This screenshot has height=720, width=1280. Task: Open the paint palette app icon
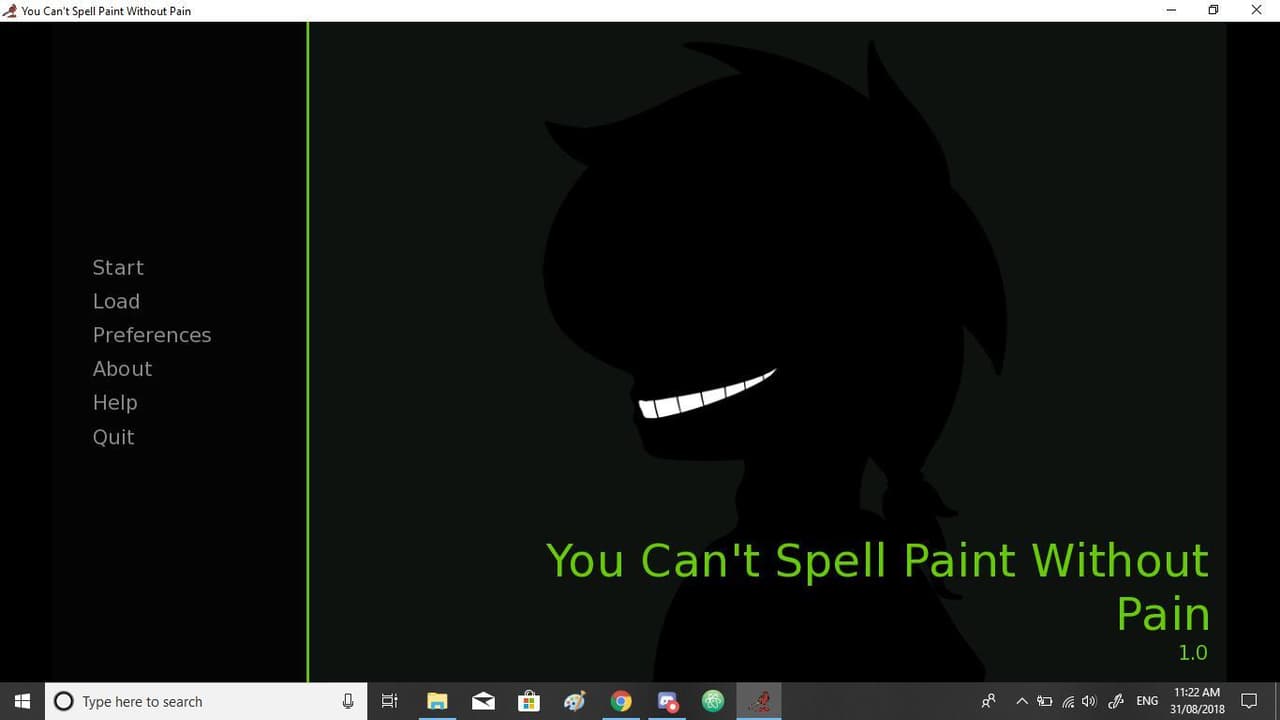tap(575, 701)
